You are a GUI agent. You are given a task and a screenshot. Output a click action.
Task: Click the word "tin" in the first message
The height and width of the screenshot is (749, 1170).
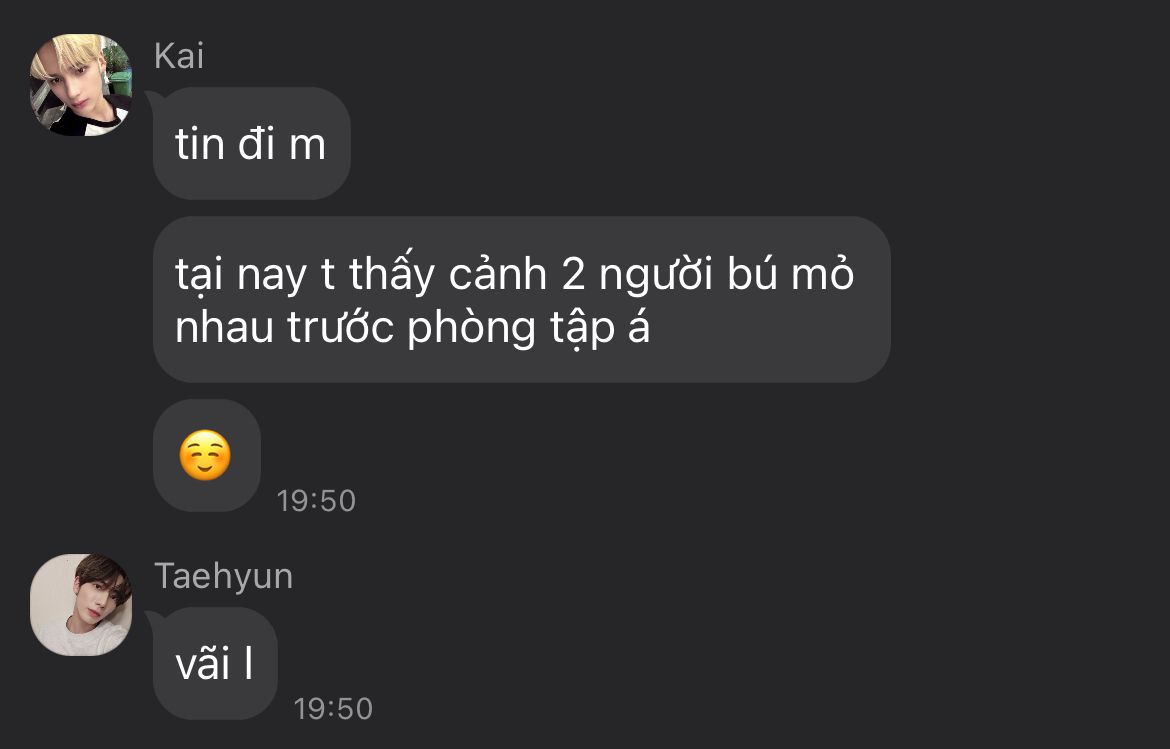point(200,143)
